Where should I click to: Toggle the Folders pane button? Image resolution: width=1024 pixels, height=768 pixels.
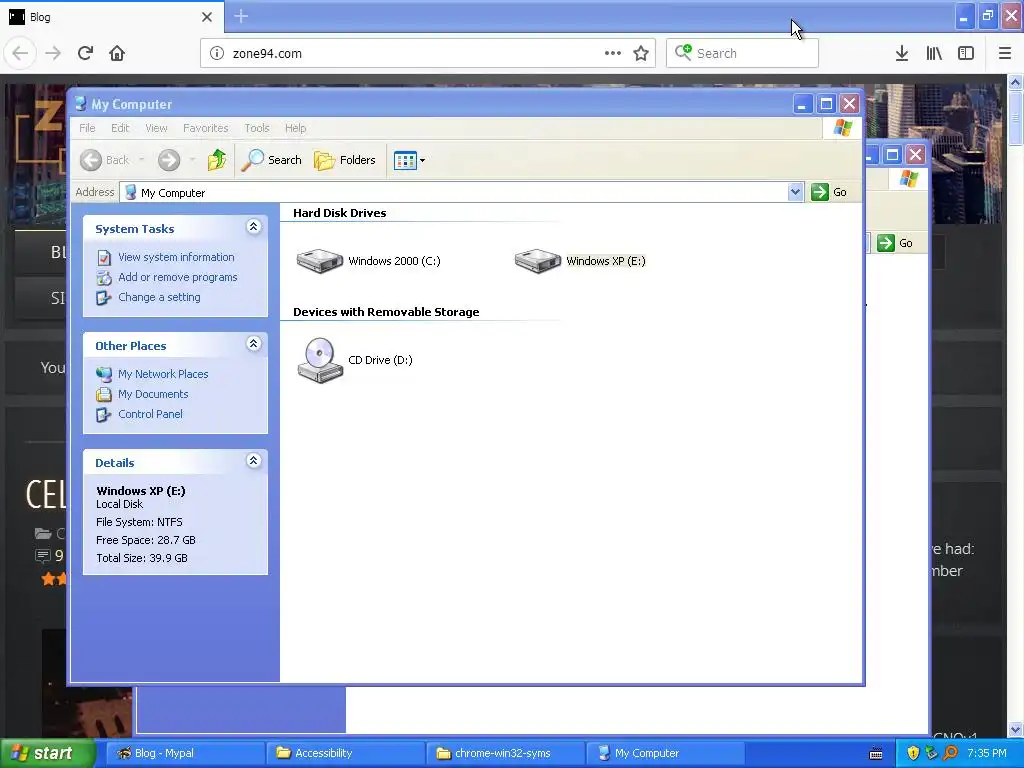(x=345, y=160)
